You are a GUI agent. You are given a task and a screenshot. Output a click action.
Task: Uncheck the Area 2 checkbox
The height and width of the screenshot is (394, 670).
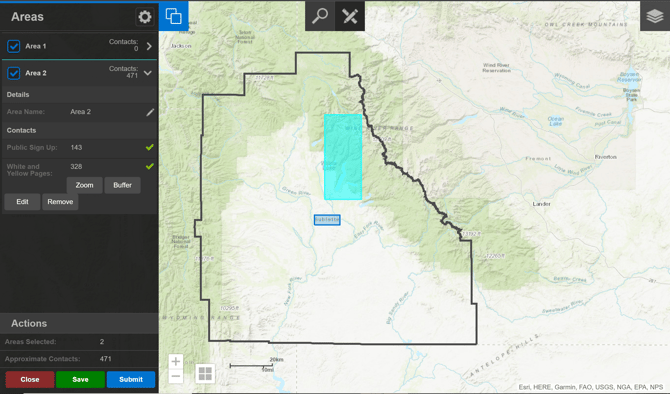(14, 73)
